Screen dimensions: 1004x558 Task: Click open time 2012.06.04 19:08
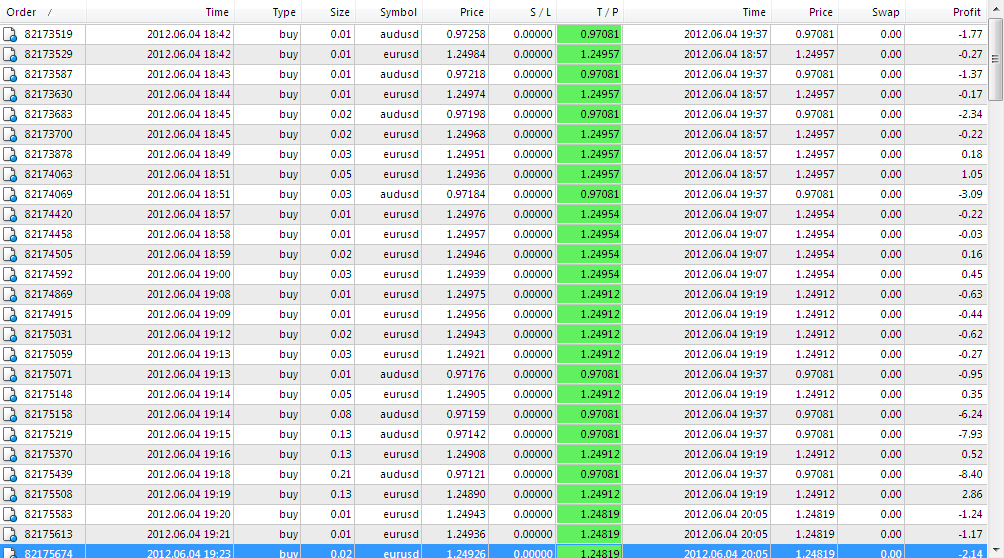tap(189, 294)
